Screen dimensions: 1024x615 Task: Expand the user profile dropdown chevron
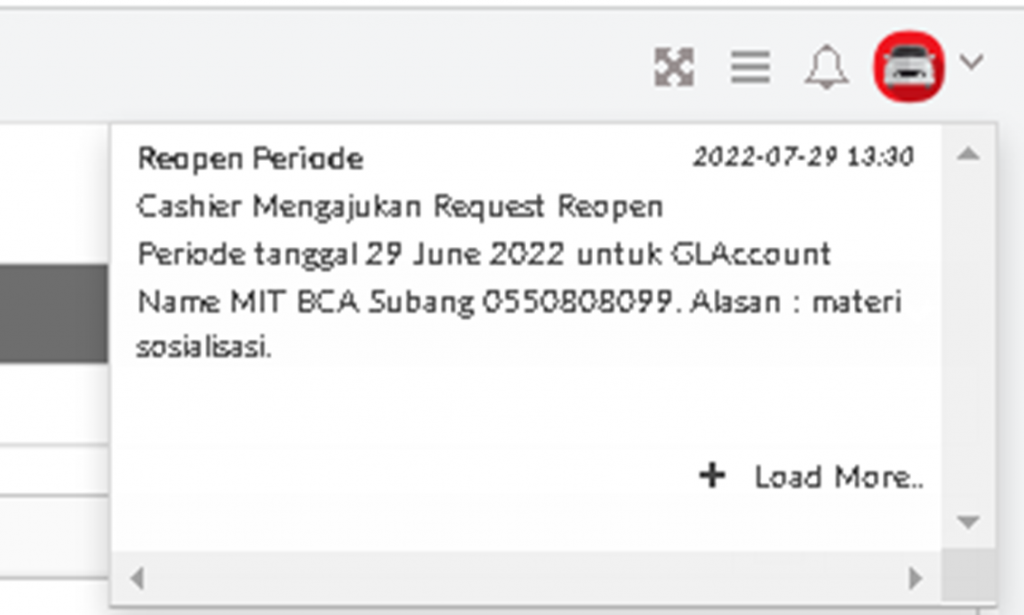[x=972, y=62]
